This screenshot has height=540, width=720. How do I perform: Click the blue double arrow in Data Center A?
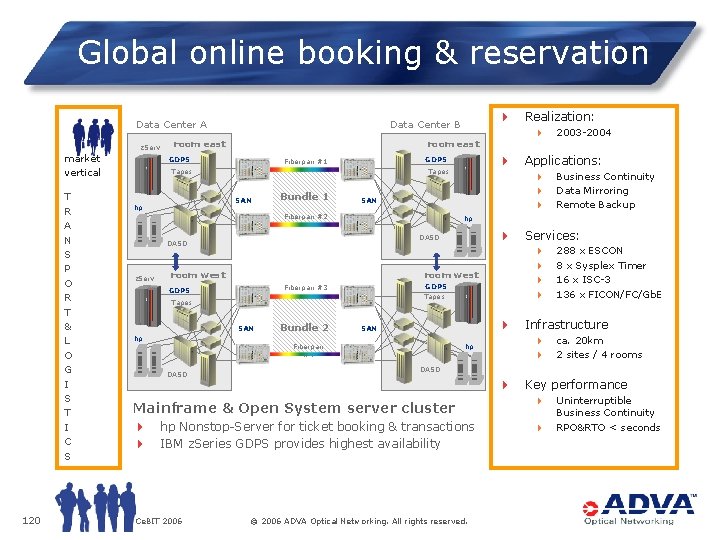click(175, 262)
